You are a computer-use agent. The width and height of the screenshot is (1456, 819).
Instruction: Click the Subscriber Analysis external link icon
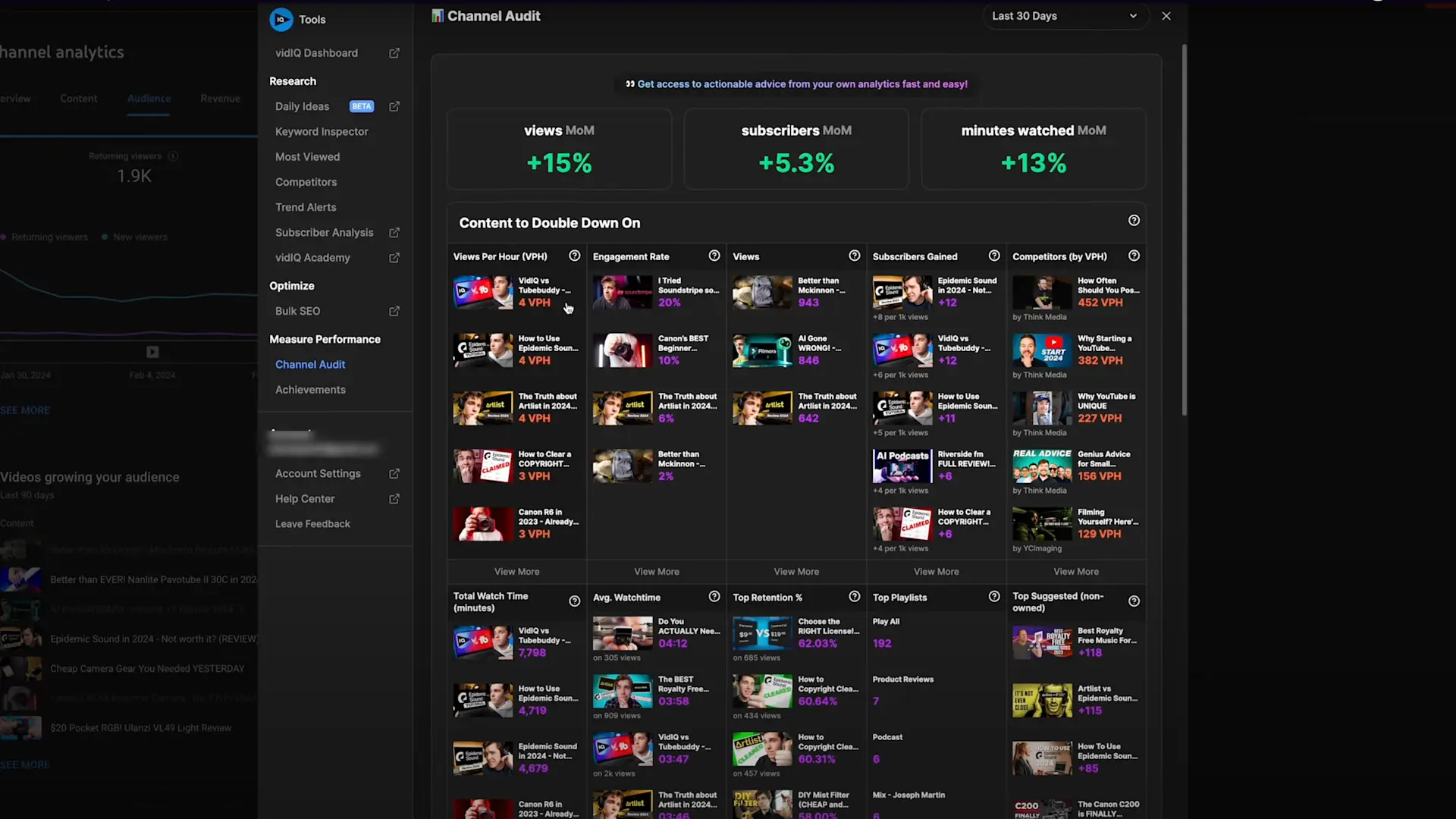tap(394, 232)
